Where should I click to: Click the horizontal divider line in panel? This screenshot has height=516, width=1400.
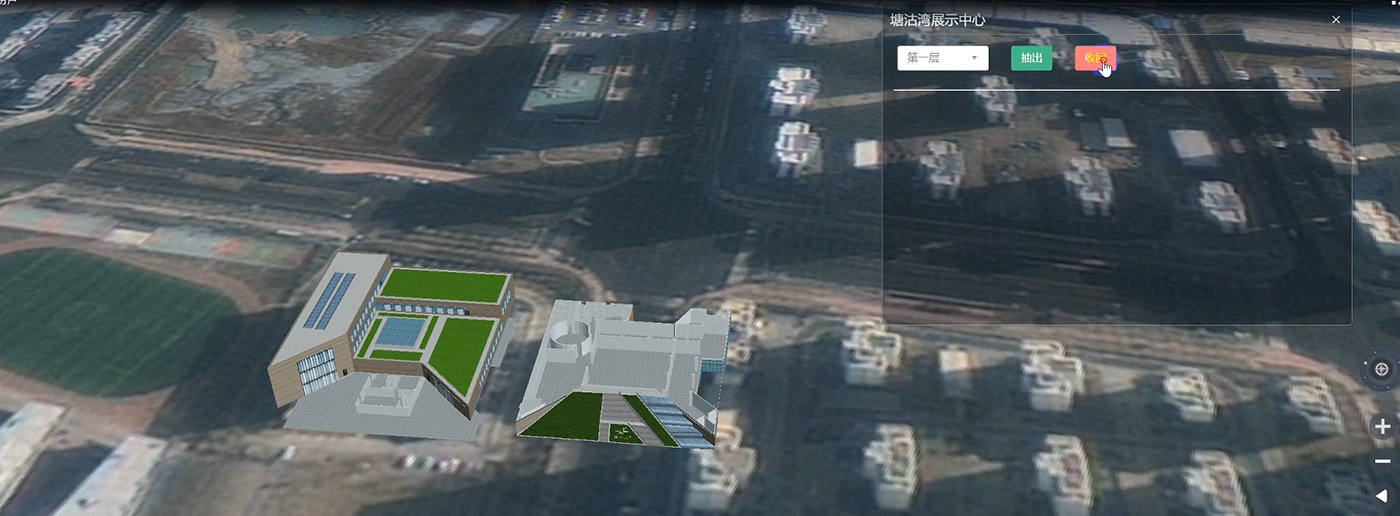(1115, 90)
